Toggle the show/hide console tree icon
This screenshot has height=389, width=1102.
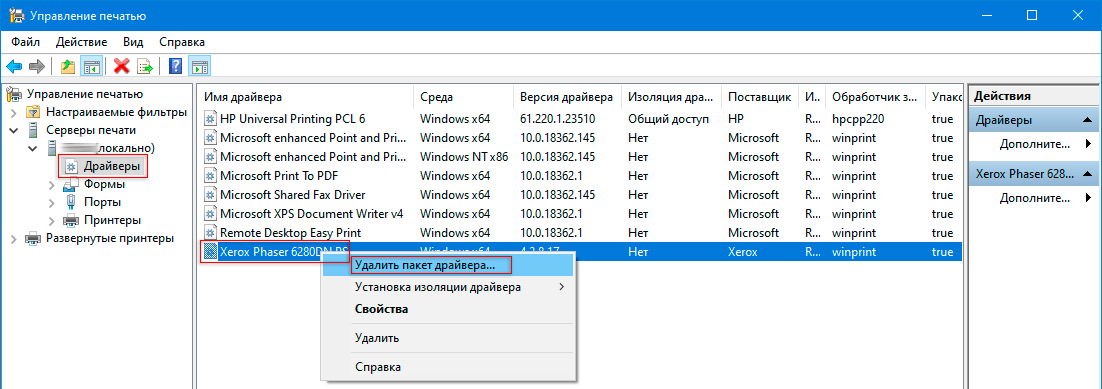point(90,66)
